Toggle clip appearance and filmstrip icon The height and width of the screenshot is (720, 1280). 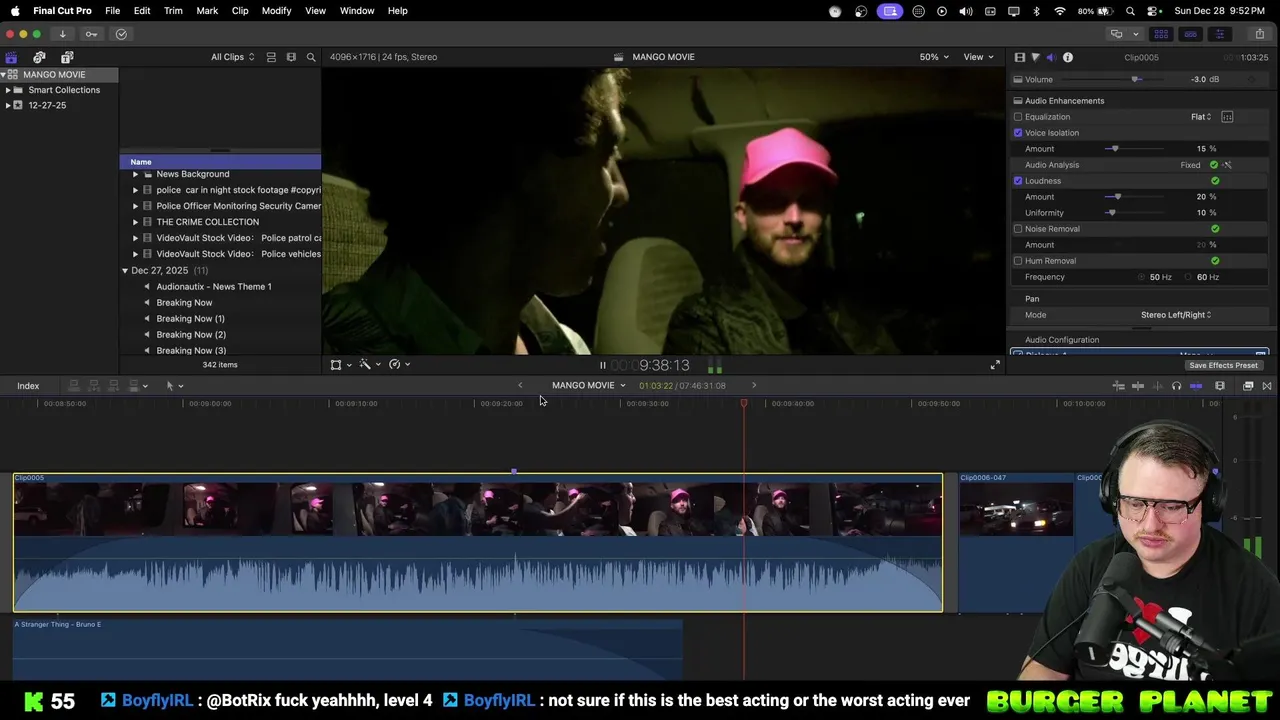271,57
